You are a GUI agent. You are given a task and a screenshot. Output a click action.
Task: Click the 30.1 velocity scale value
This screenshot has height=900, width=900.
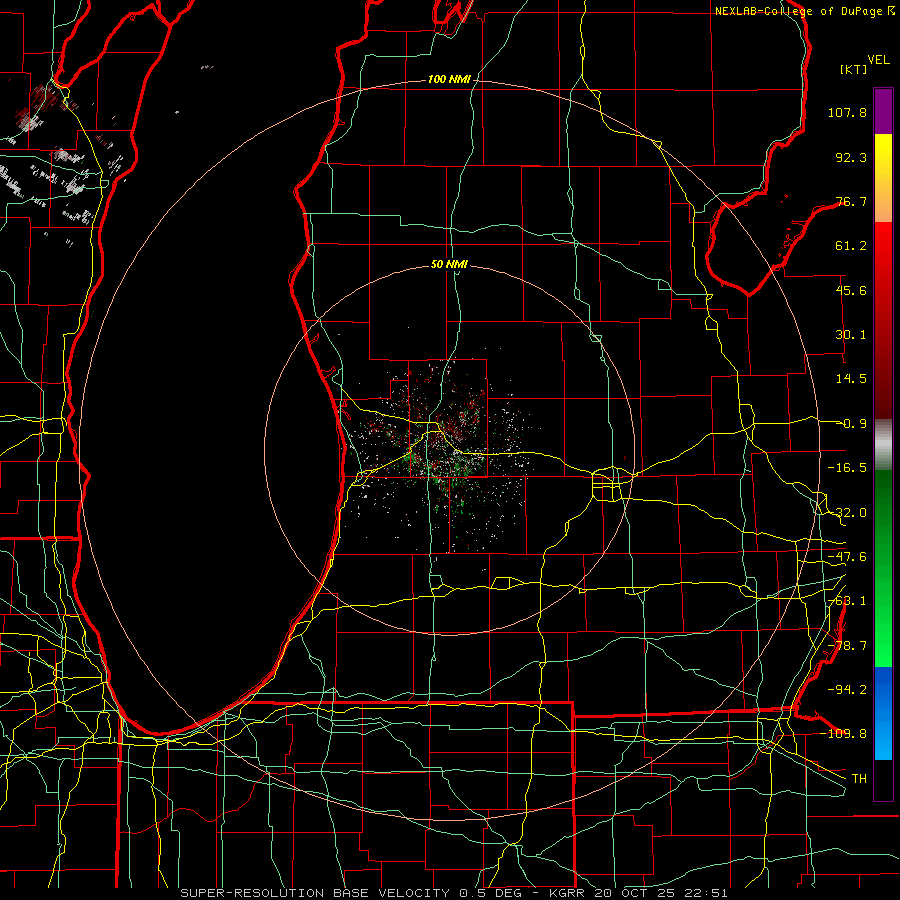pos(851,335)
